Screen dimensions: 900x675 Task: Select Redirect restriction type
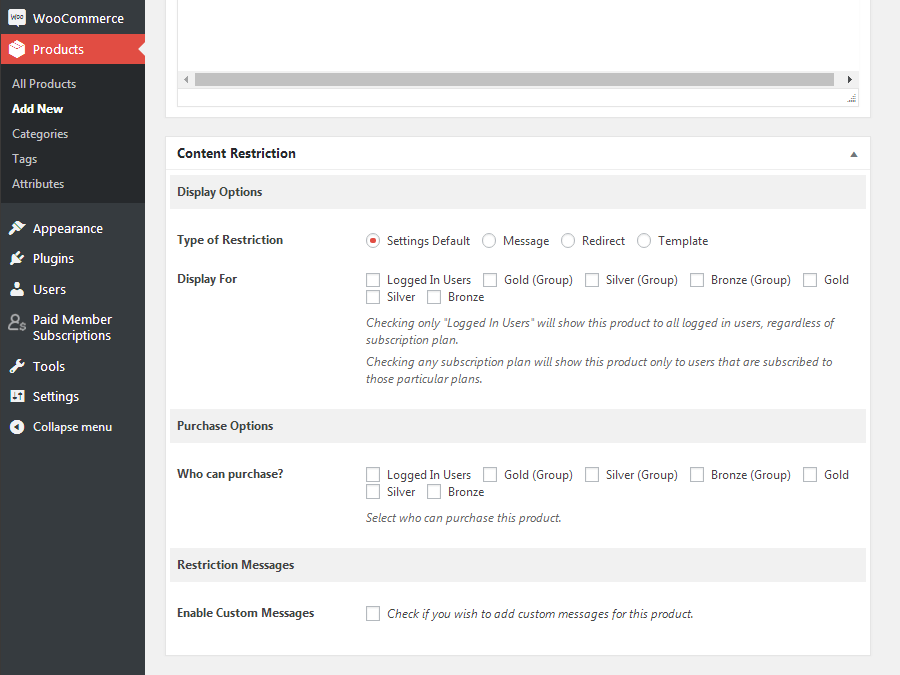tap(568, 240)
